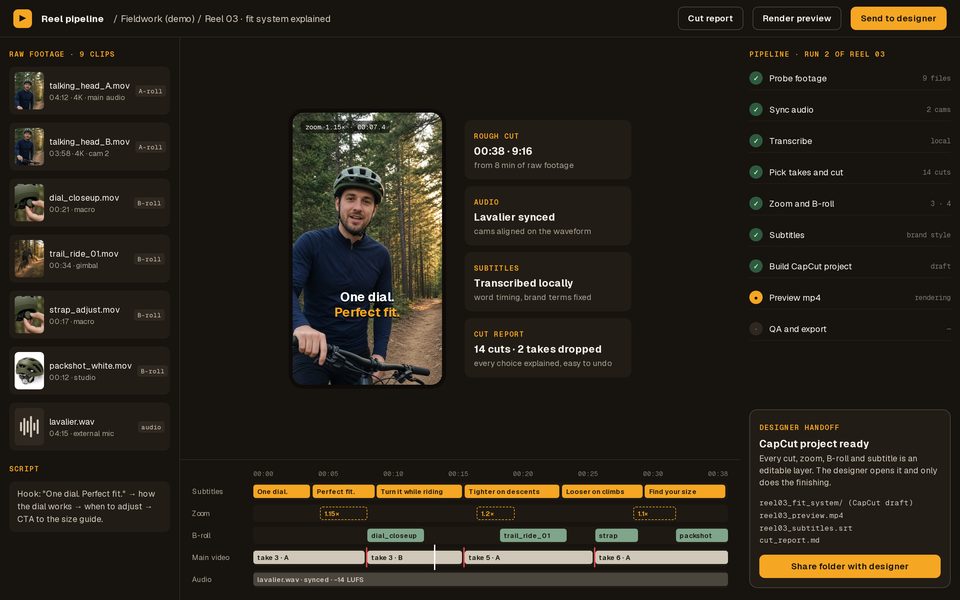Click the Probe footage check icon
This screenshot has width=960, height=600.
(x=756, y=78)
